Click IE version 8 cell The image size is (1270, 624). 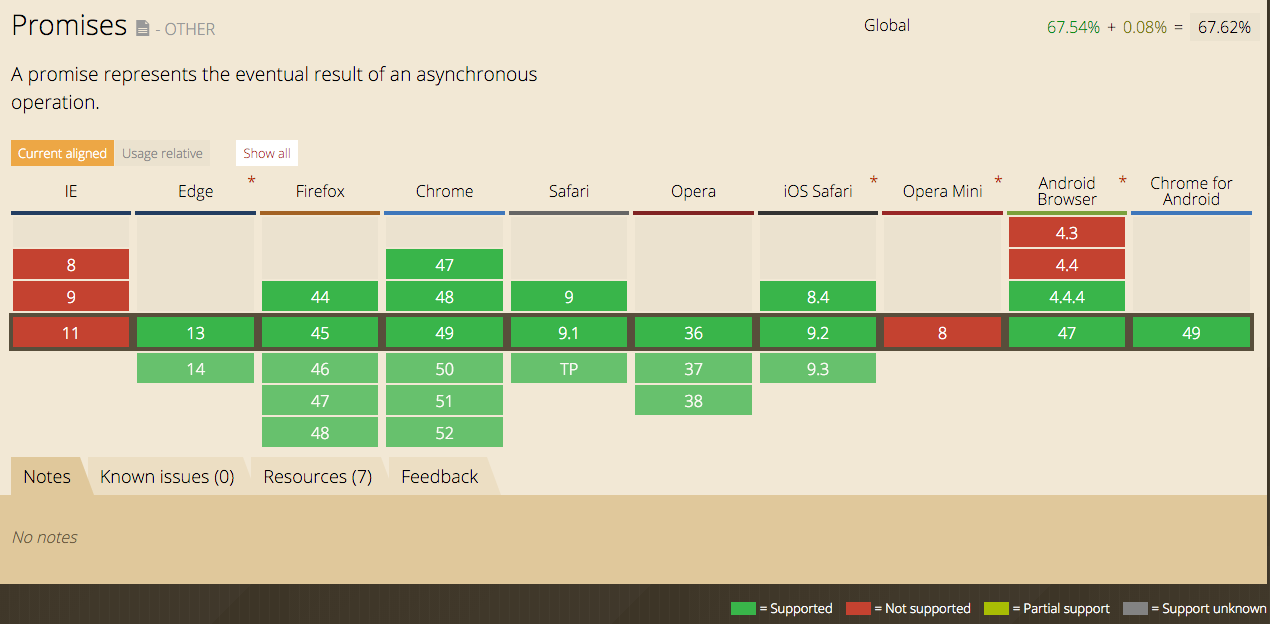[71, 265]
